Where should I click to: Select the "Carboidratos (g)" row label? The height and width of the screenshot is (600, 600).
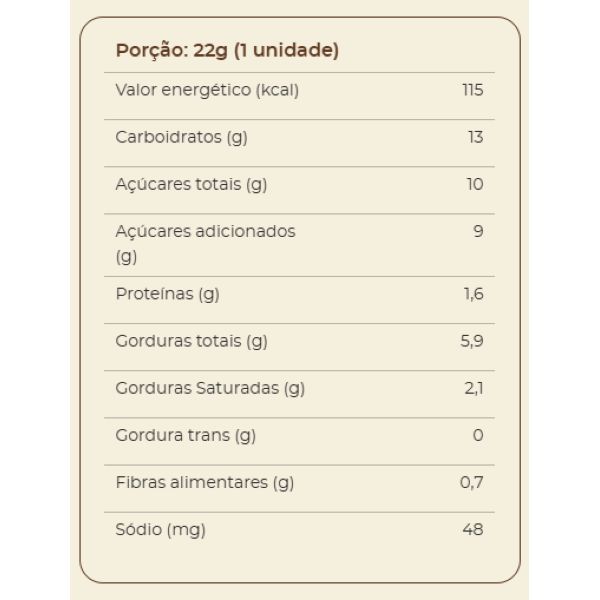(181, 137)
